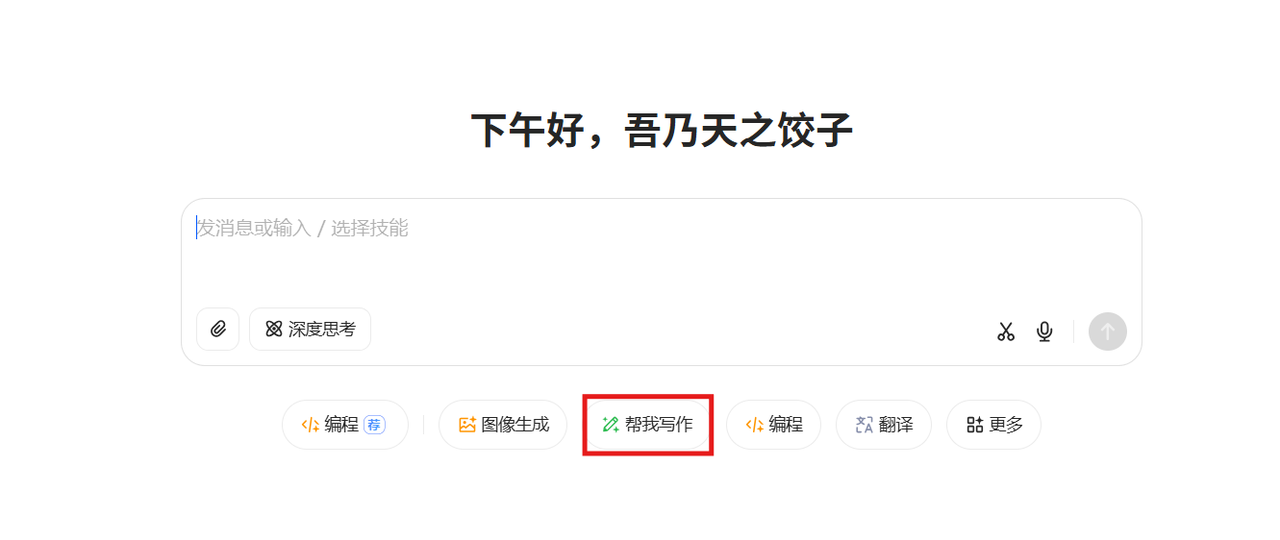Click the atom icon beside 深度思考
This screenshot has height=540, width=1280.
274,329
